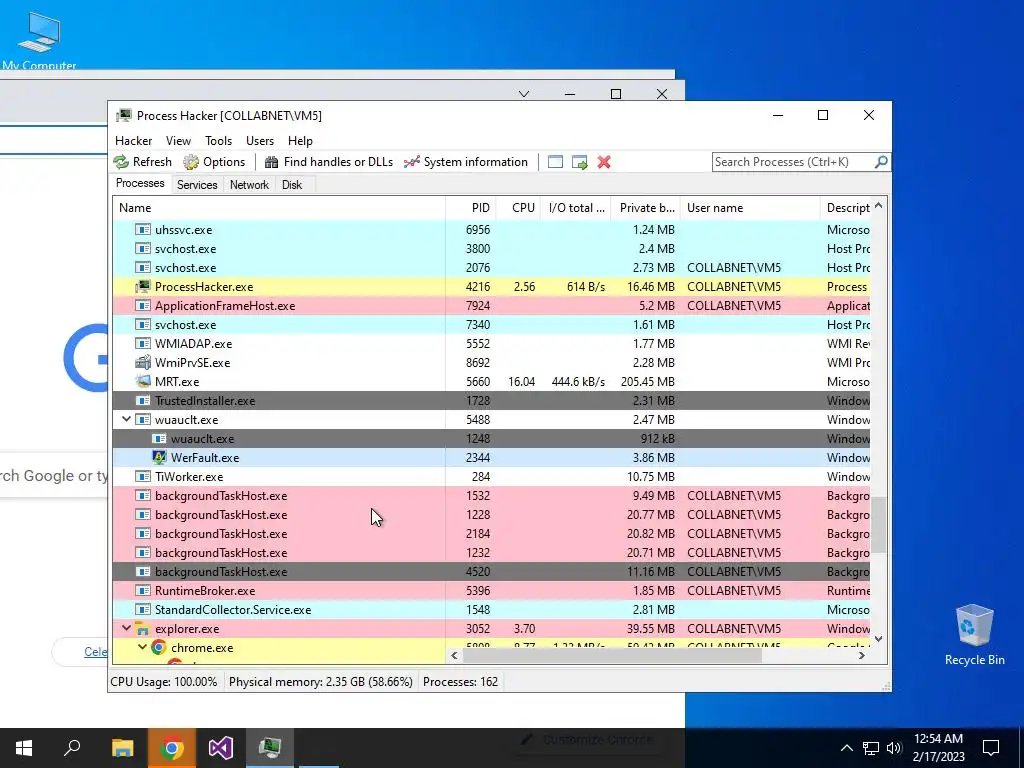The height and width of the screenshot is (768, 1024).
Task: Click the Process Hacker taskbar icon
Action: [x=270, y=748]
